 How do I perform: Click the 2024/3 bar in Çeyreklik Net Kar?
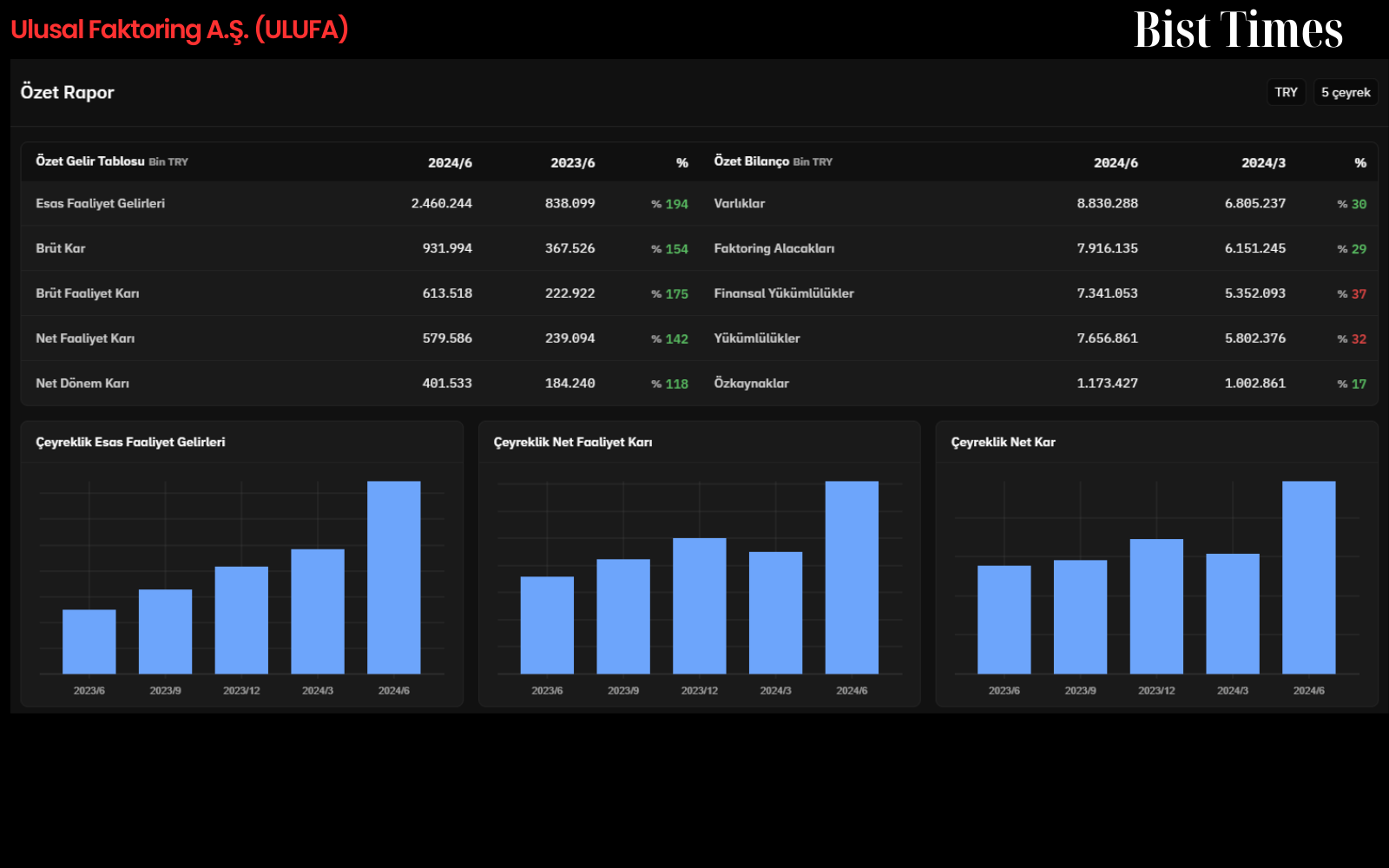click(x=1233, y=614)
